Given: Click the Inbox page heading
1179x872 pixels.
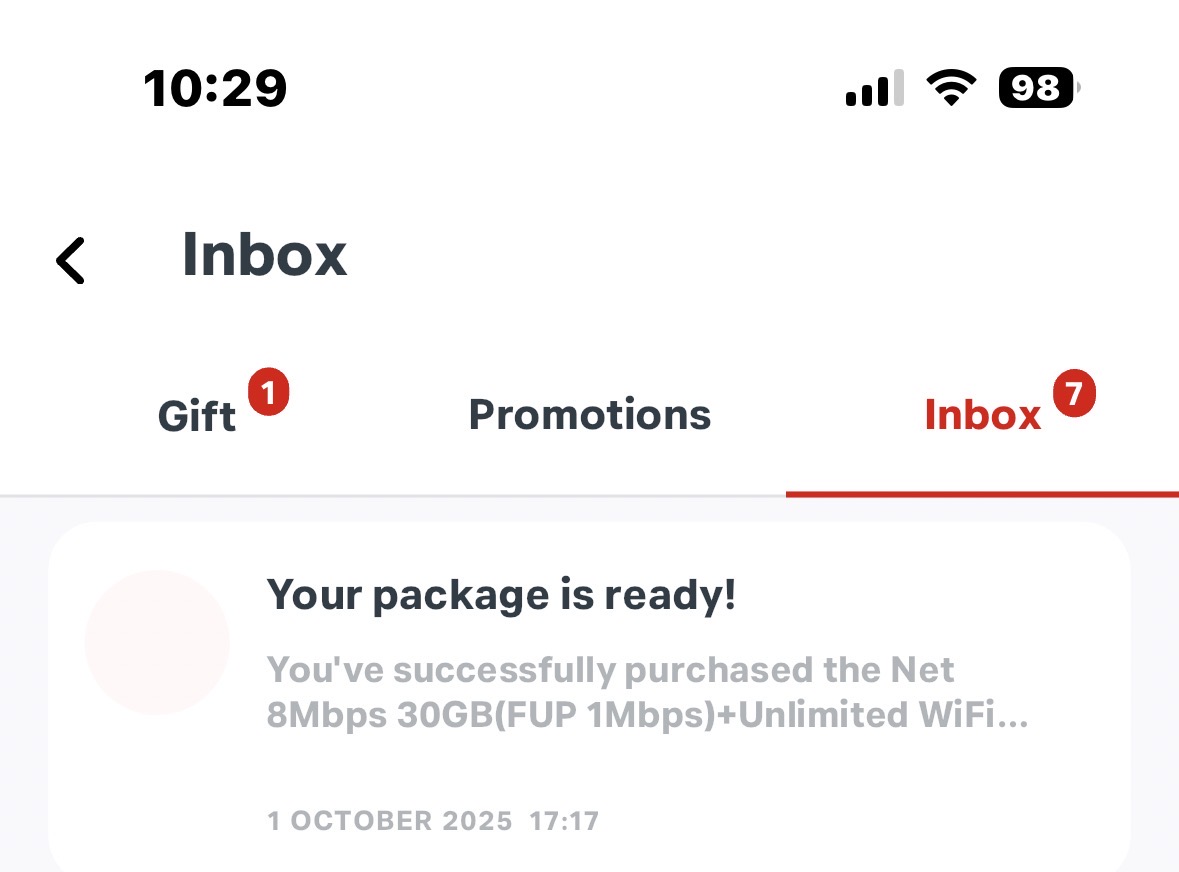Looking at the screenshot, I should click(264, 255).
